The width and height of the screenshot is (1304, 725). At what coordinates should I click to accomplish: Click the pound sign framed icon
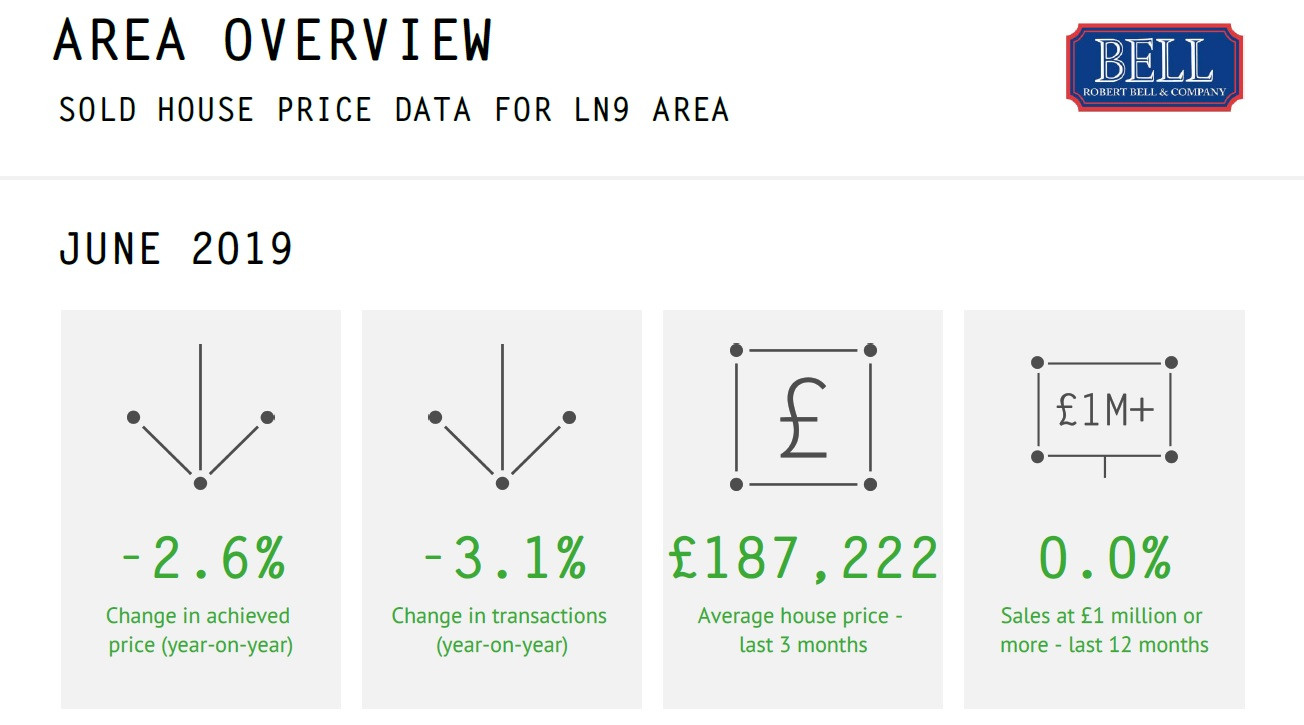(803, 417)
